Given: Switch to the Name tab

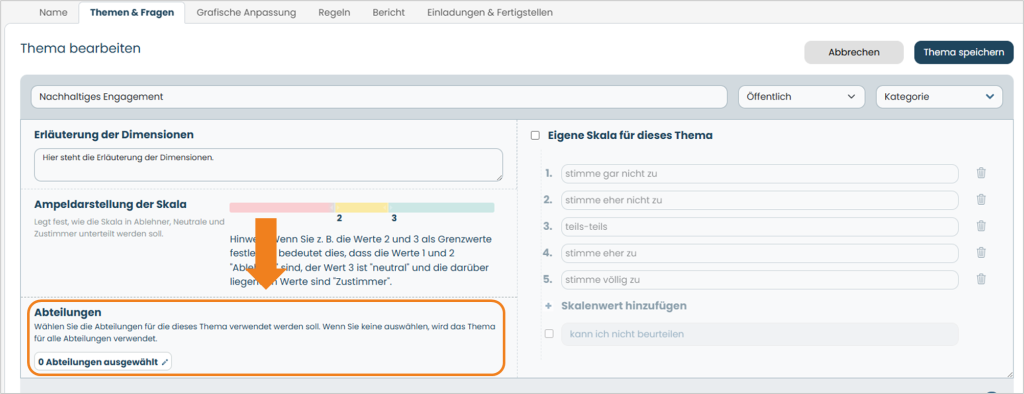Looking at the screenshot, I should pyautogui.click(x=53, y=12).
